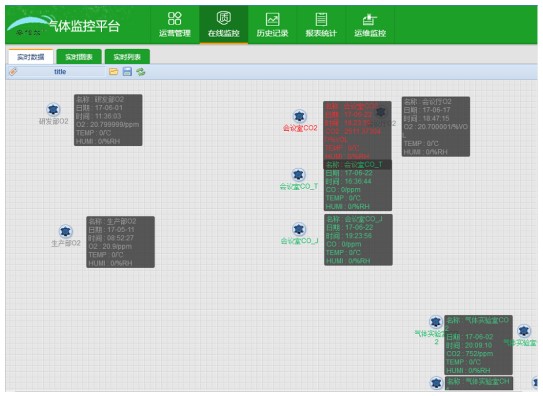Click the save floppy-disk icon
This screenshot has height=396, width=543.
[x=127, y=72]
